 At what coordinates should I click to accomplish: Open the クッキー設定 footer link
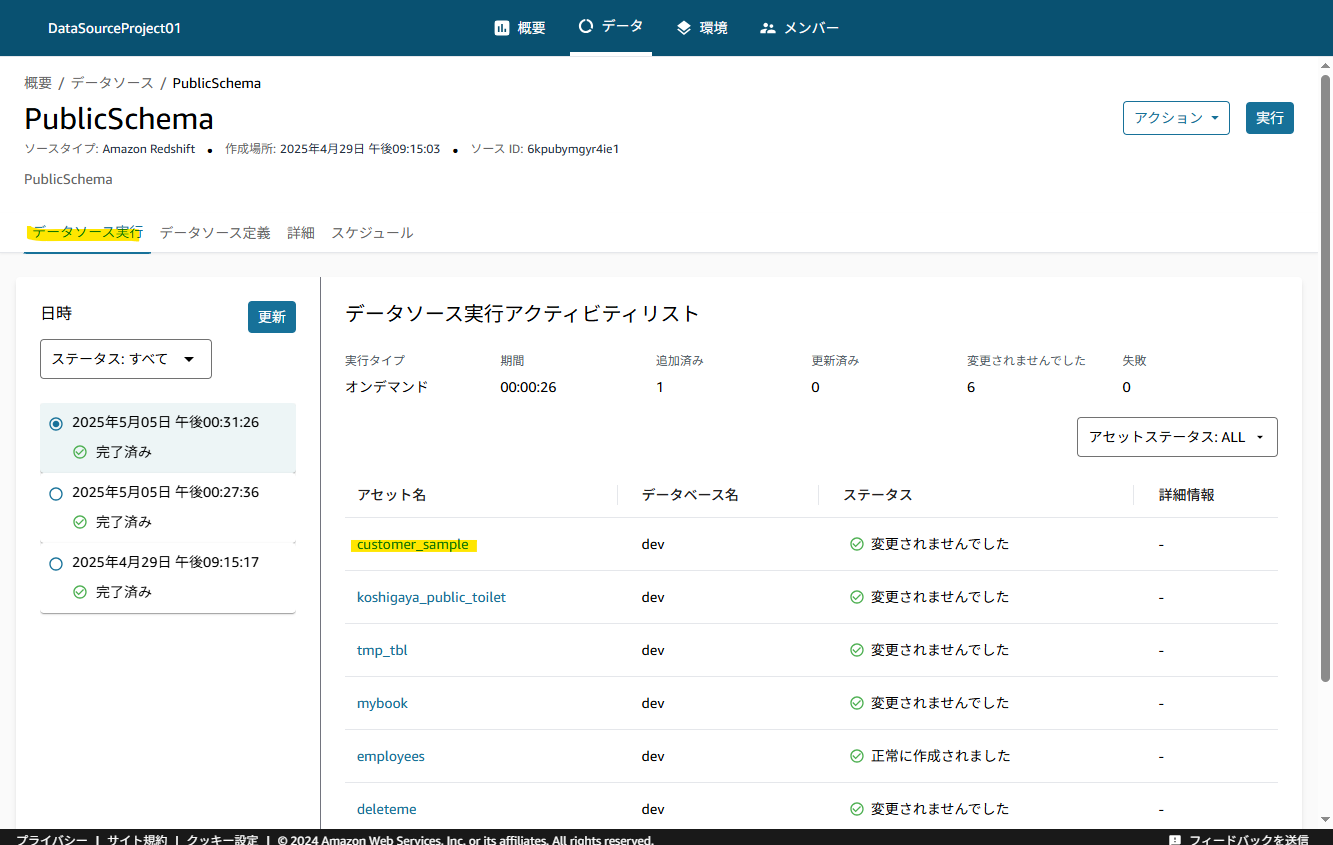(x=222, y=840)
